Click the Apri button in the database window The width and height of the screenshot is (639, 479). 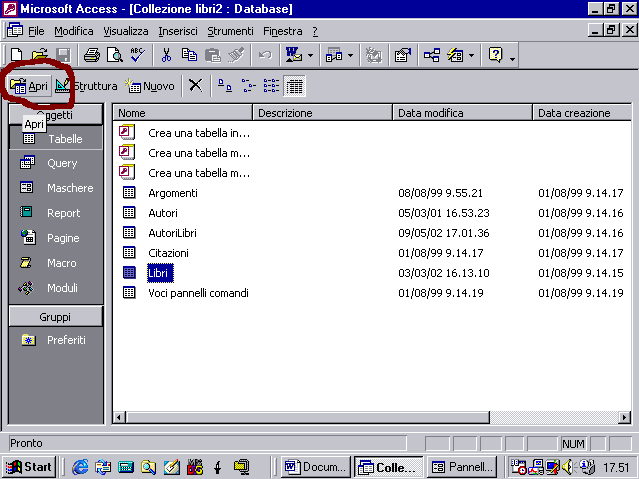[x=29, y=86]
